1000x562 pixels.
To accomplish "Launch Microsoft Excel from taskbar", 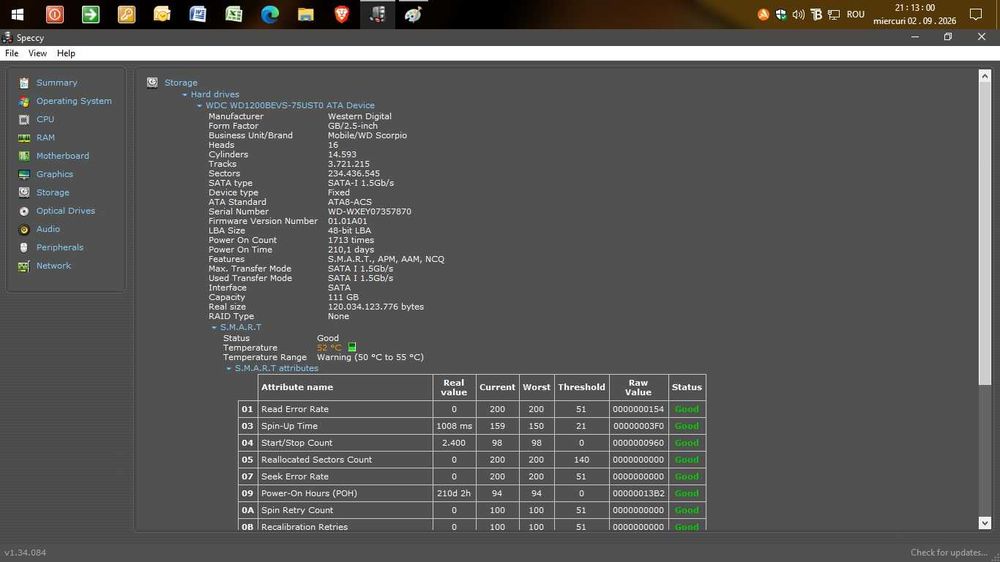I will click(x=233, y=14).
